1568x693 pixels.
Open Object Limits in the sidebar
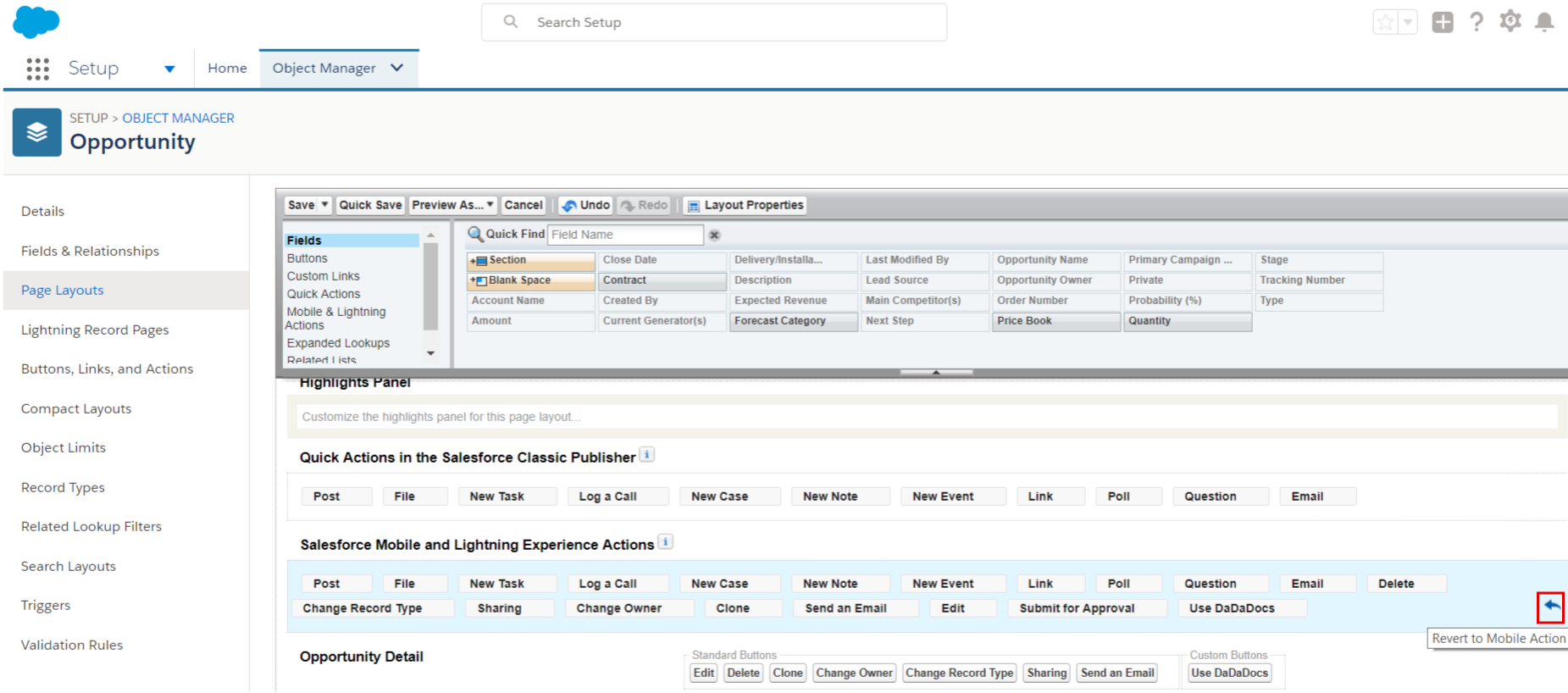point(64,447)
